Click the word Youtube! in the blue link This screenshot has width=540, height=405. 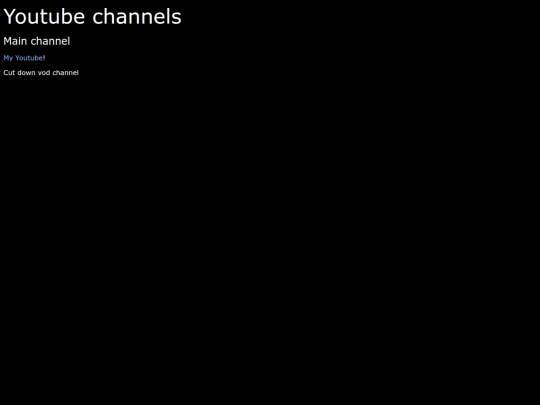click(x=30, y=58)
